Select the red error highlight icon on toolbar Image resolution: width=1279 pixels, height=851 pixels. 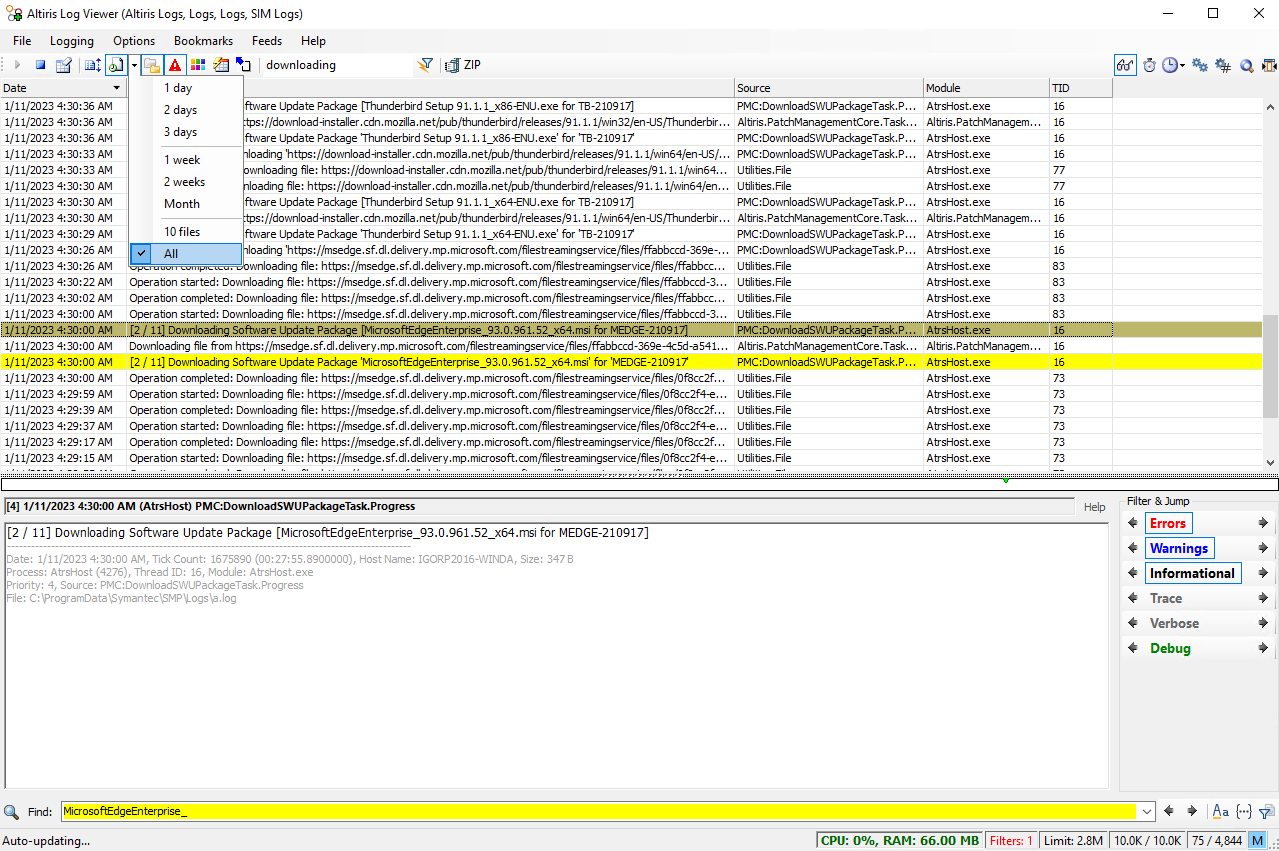175,65
